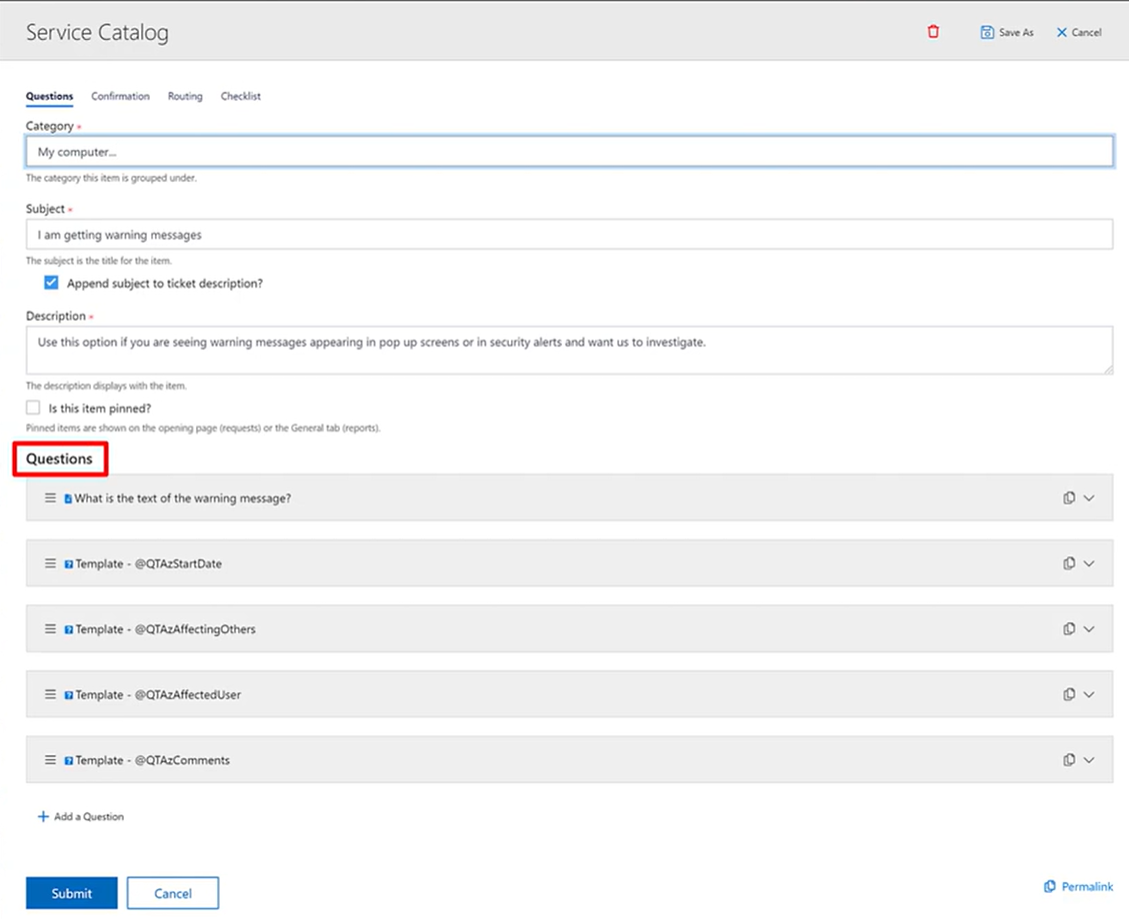Viewport: 1129px width, 919px height.
Task: Go to the Checklist tab
Action: tap(240, 96)
